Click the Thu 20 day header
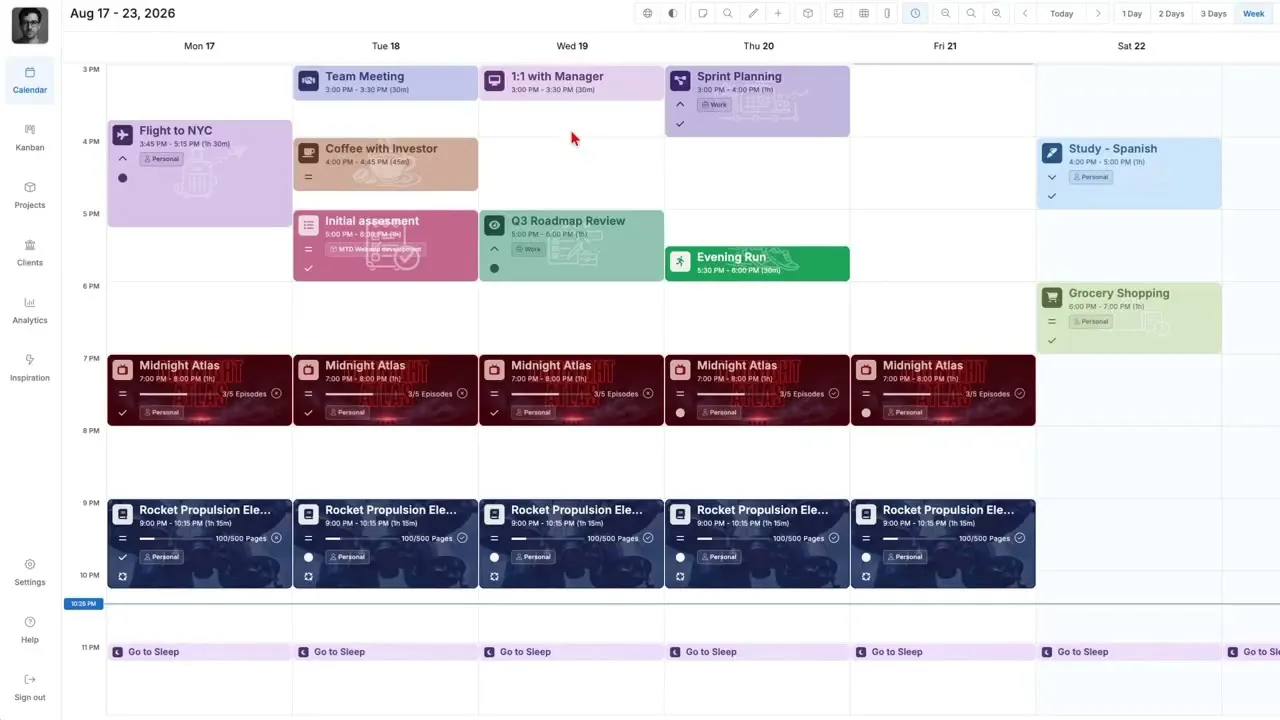Screen dimensions: 1280x720 click(759, 46)
